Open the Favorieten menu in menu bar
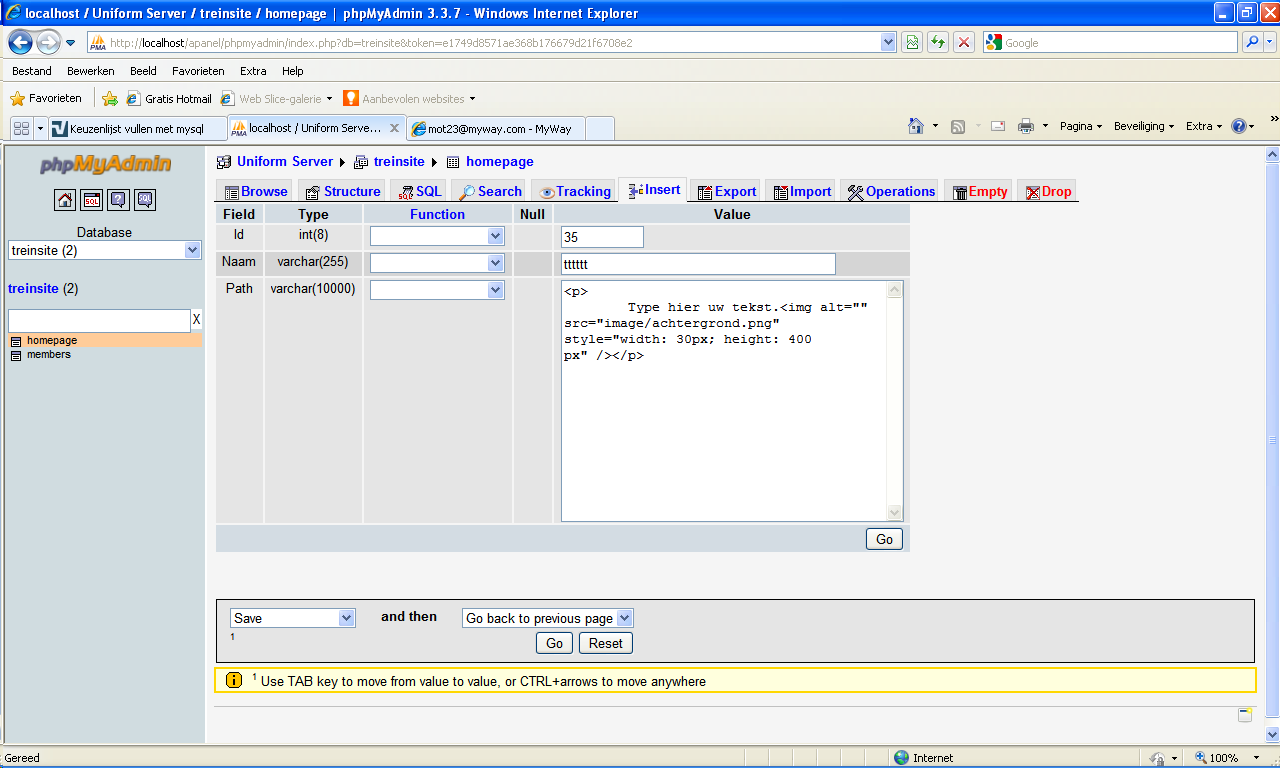This screenshot has height=768, width=1280. click(198, 71)
